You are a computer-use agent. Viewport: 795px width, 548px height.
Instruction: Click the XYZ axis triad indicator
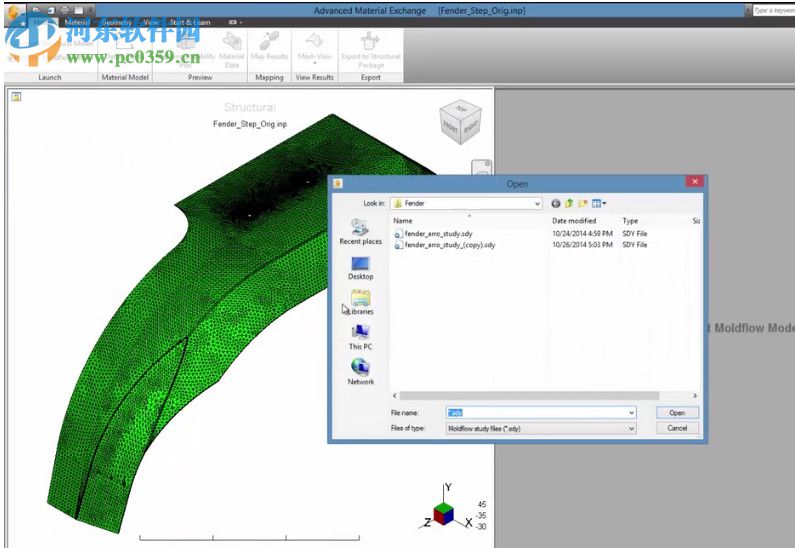[446, 508]
